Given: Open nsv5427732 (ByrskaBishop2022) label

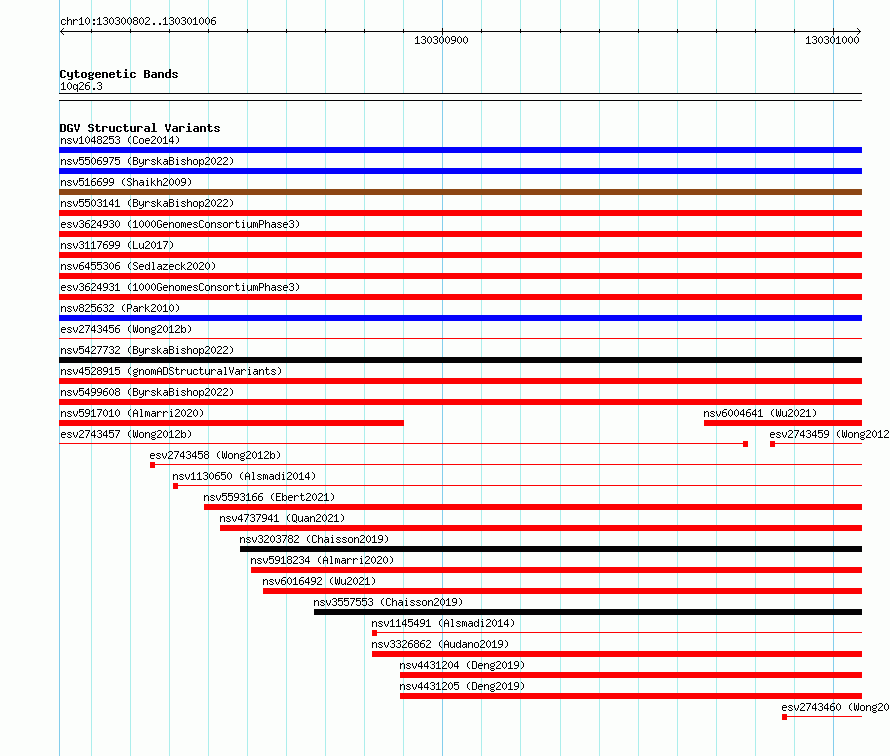Looking at the screenshot, I should click(x=147, y=350).
